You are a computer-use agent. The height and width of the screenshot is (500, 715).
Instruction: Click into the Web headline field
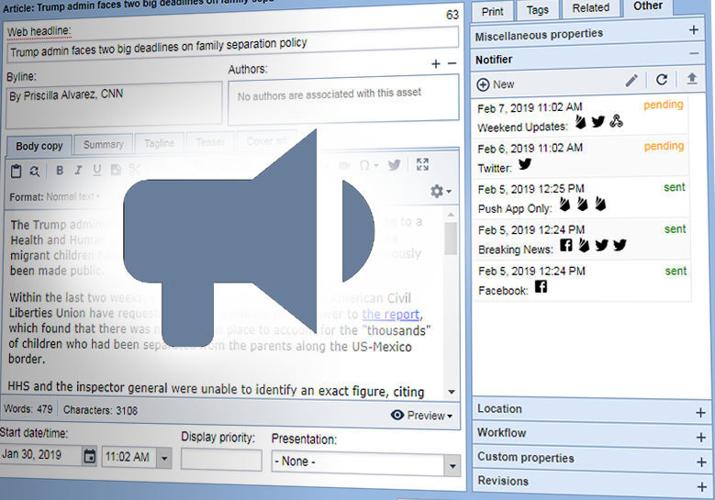[233, 45]
